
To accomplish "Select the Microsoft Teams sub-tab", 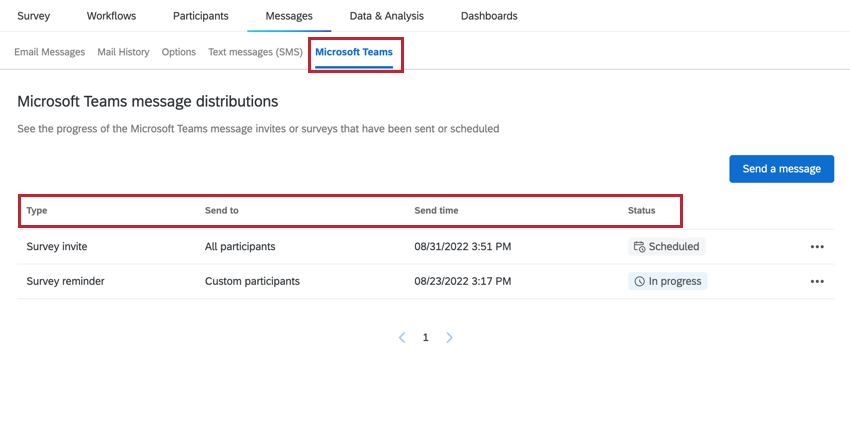I will (354, 52).
